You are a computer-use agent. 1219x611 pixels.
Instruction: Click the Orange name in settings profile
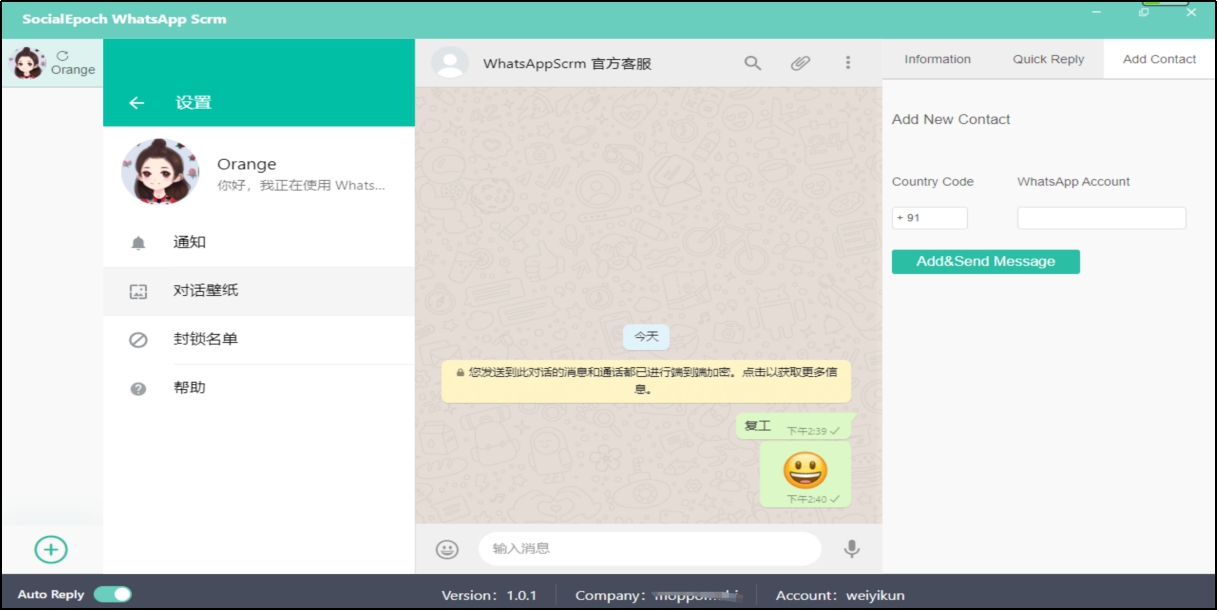(x=247, y=164)
